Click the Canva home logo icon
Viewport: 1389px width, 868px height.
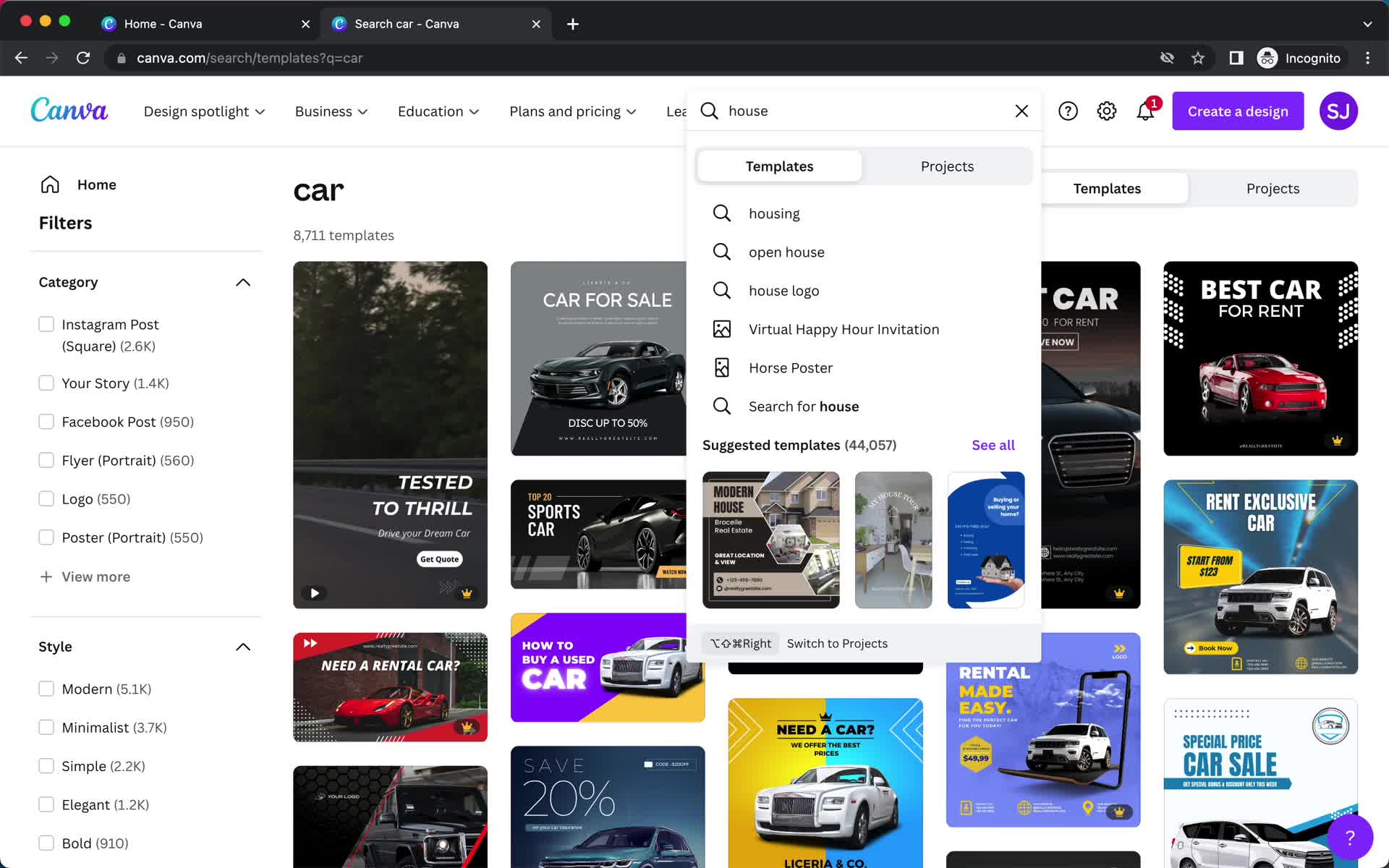(70, 111)
